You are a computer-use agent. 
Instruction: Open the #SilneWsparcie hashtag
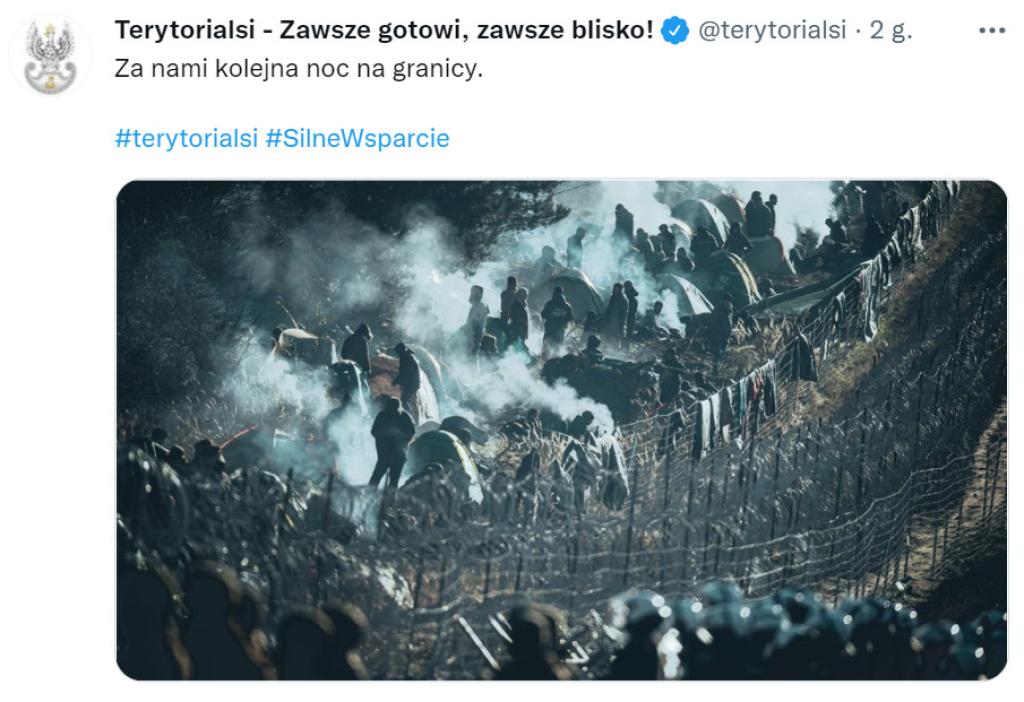pos(357,138)
